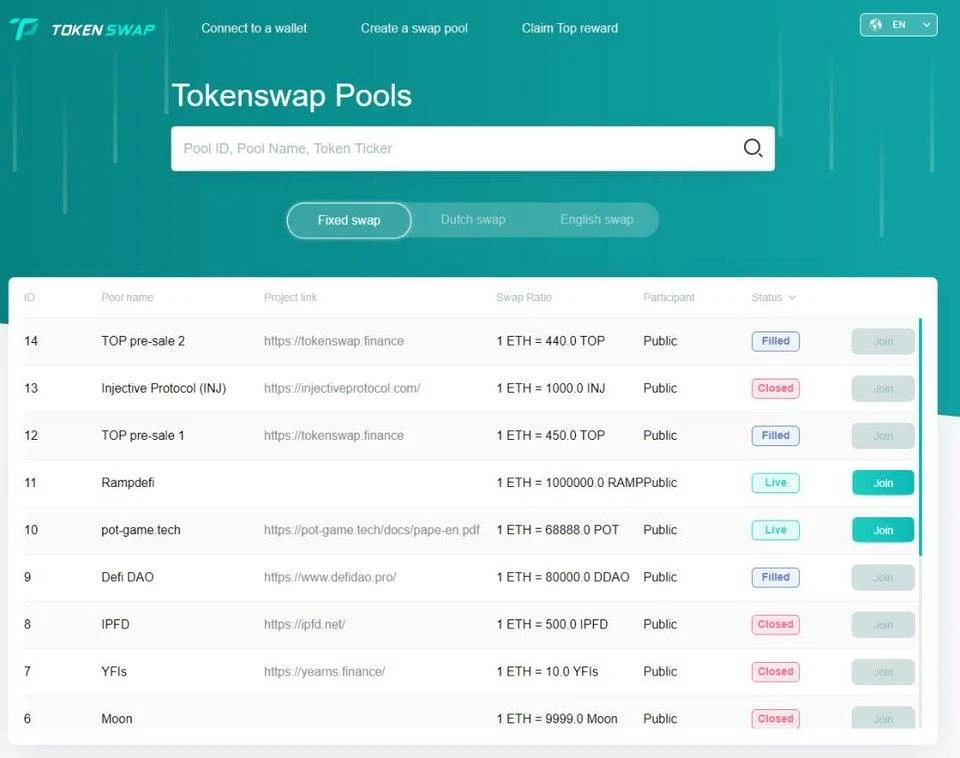Viewport: 960px width, 758px height.
Task: Click Closed status of Injective Protocol
Action: pos(775,388)
